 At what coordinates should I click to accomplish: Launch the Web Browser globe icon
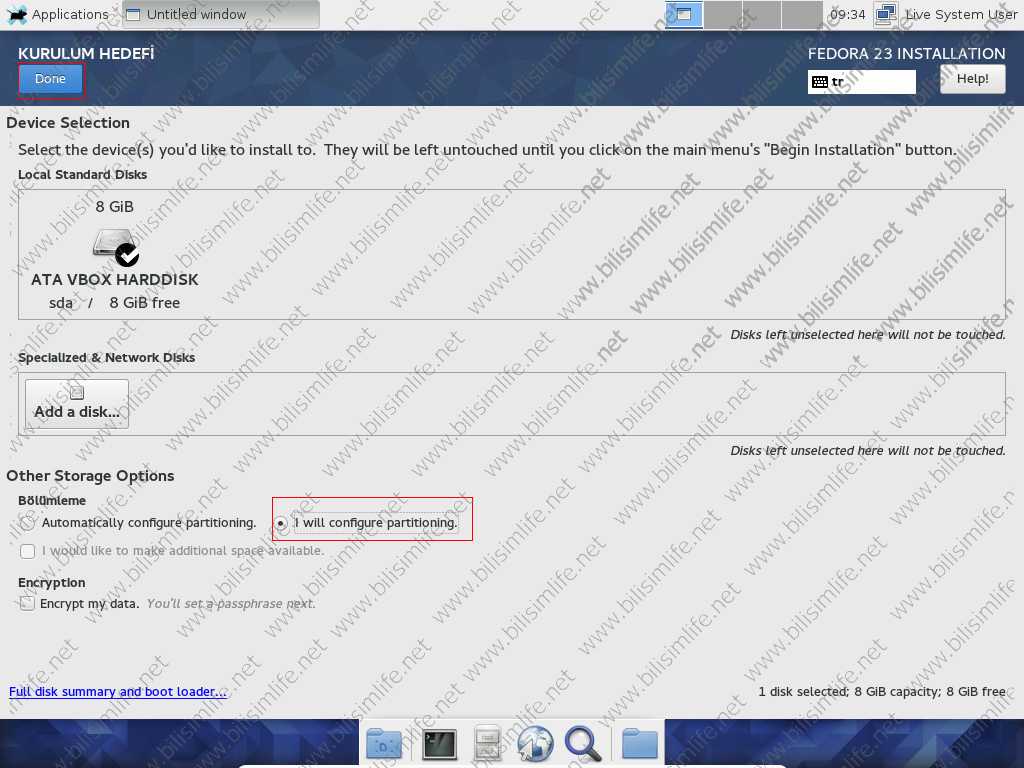point(535,744)
